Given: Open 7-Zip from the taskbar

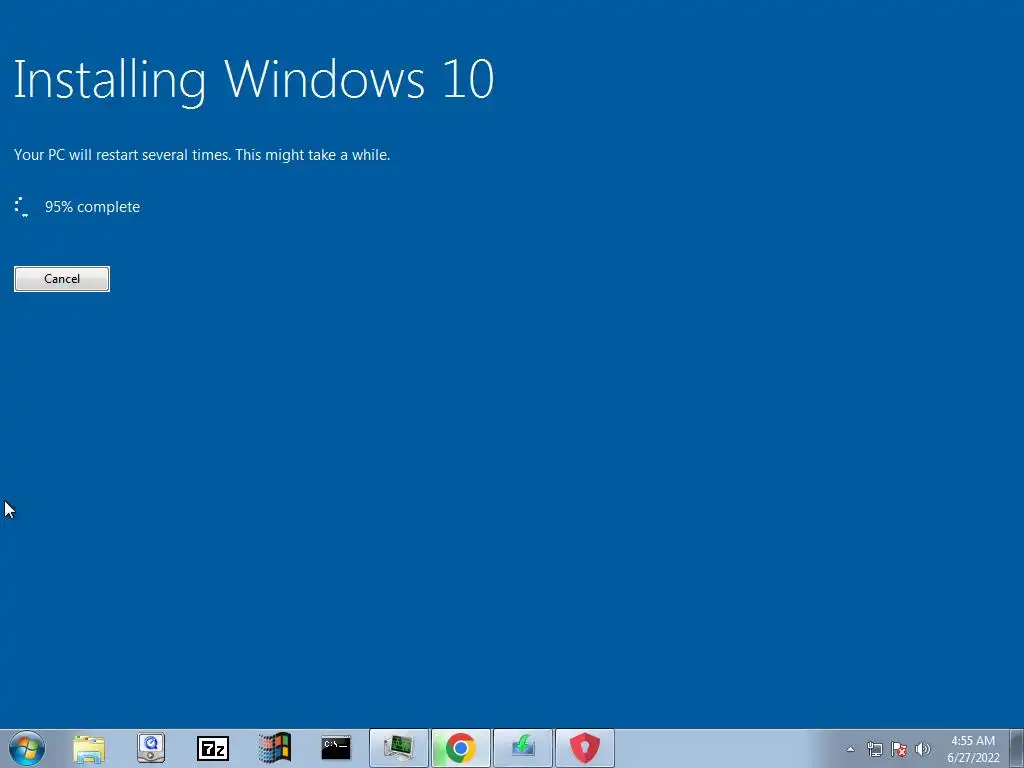Looking at the screenshot, I should point(213,748).
